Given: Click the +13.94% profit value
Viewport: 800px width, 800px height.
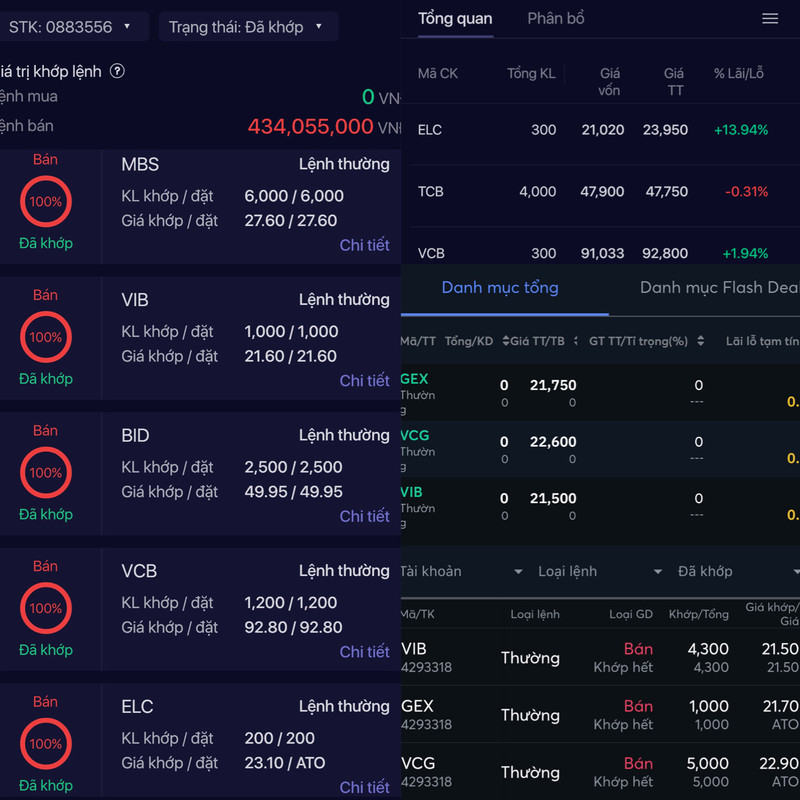Looking at the screenshot, I should pyautogui.click(x=740, y=130).
